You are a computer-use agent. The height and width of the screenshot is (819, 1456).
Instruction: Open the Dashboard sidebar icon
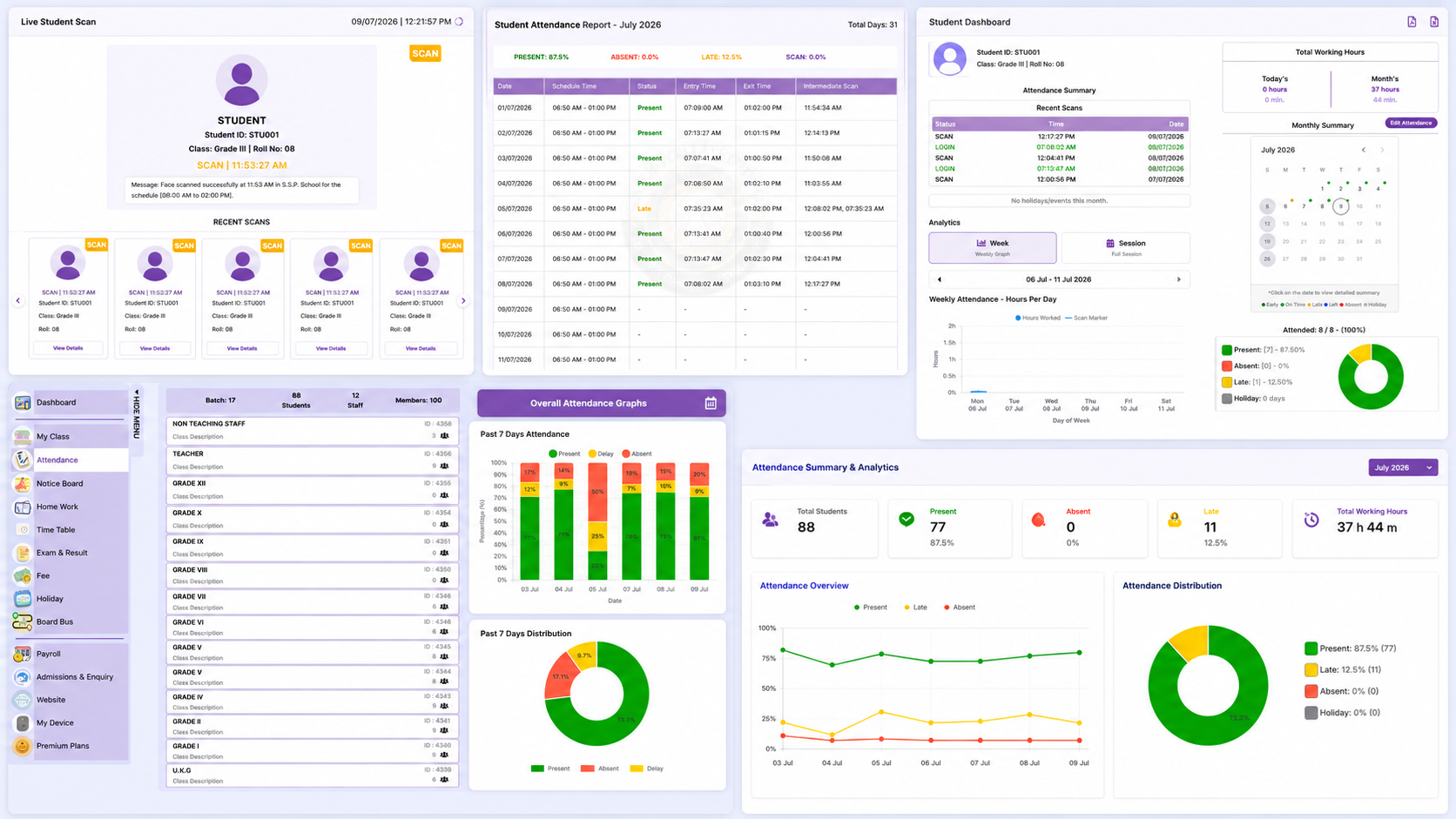[x=23, y=402]
